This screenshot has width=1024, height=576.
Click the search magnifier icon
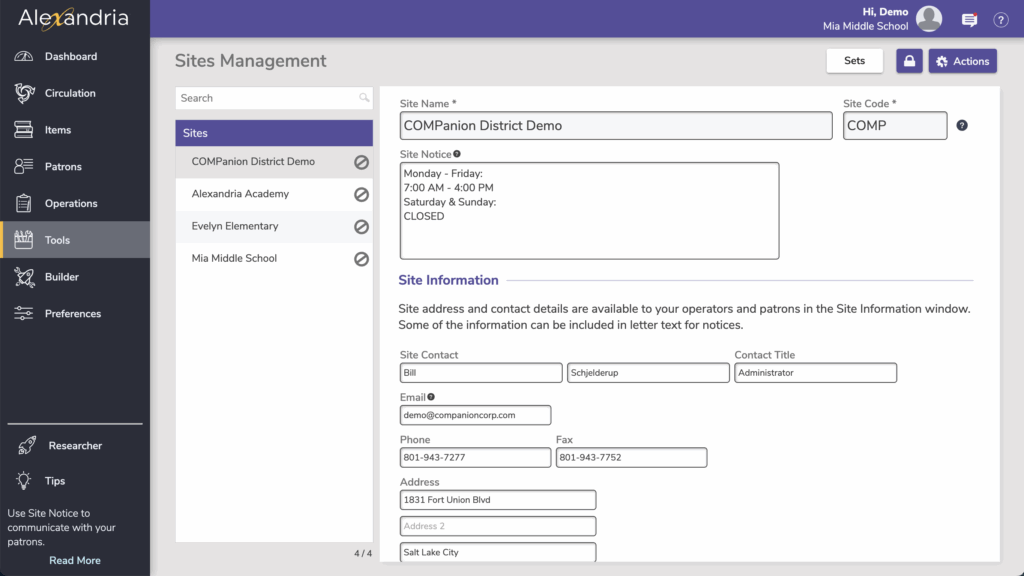click(x=364, y=98)
